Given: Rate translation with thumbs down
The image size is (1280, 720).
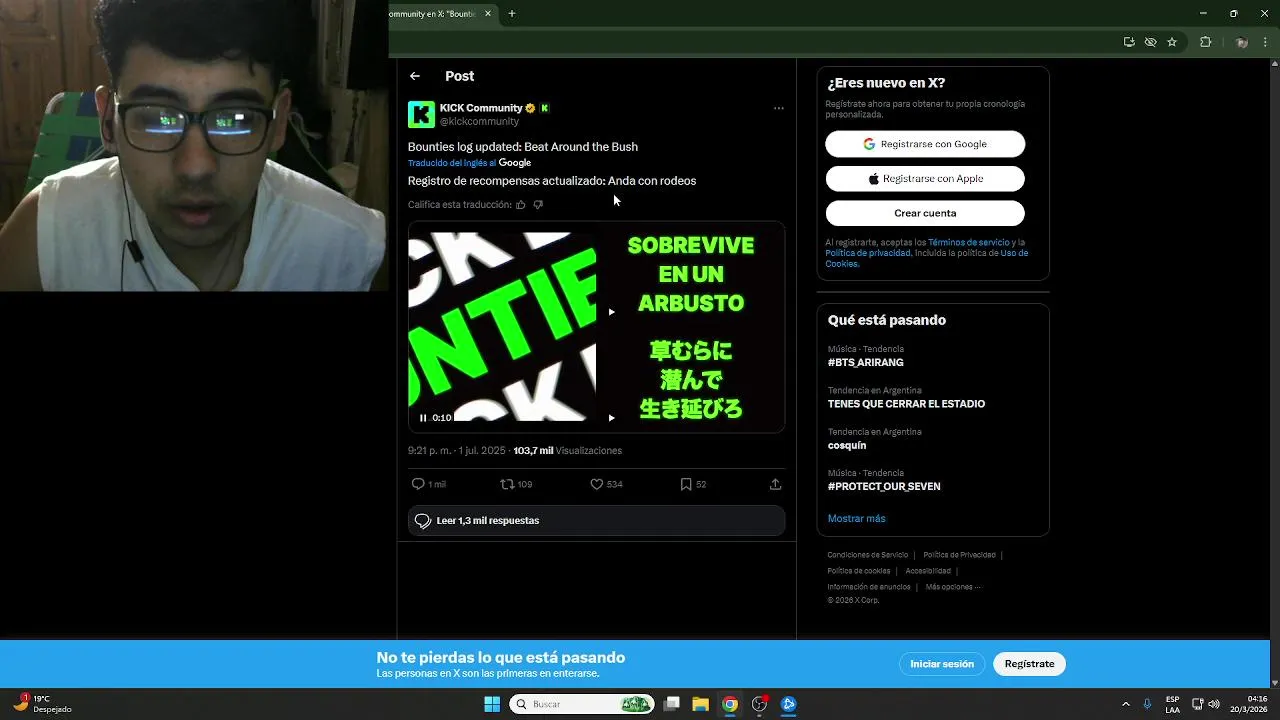Looking at the screenshot, I should 538,205.
